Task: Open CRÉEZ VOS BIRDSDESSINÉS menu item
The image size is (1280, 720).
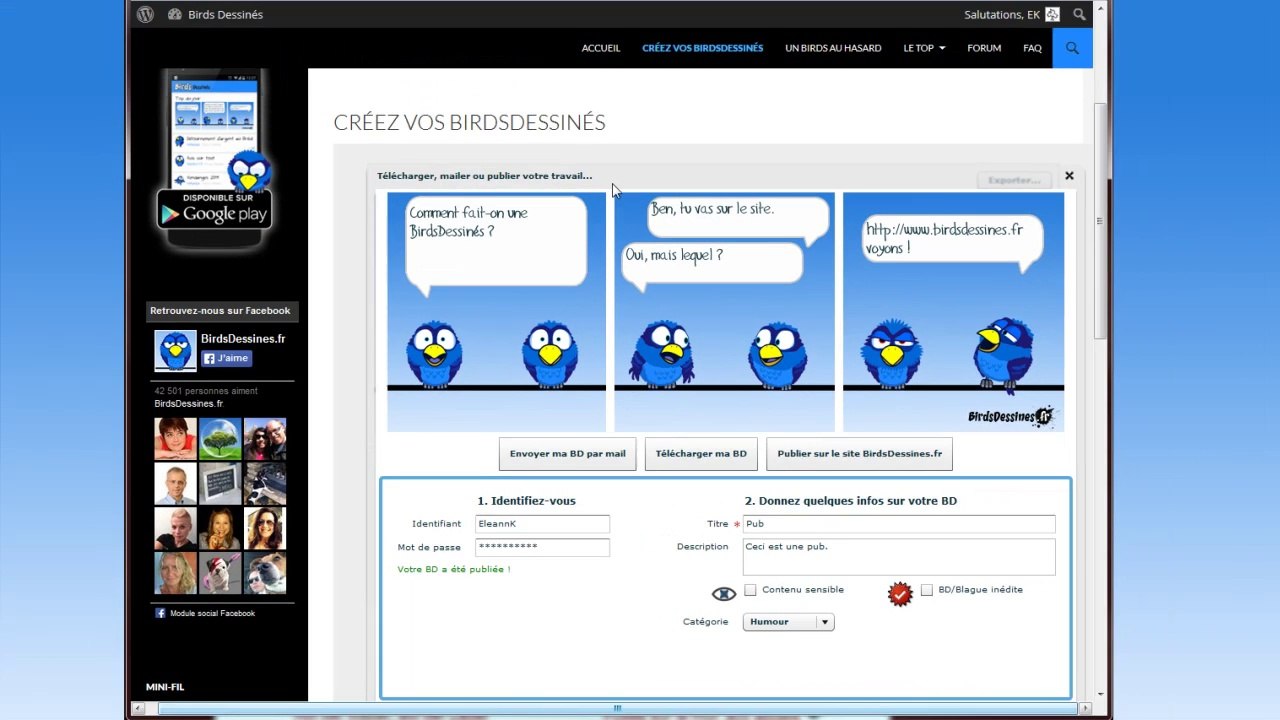Action: (x=702, y=48)
